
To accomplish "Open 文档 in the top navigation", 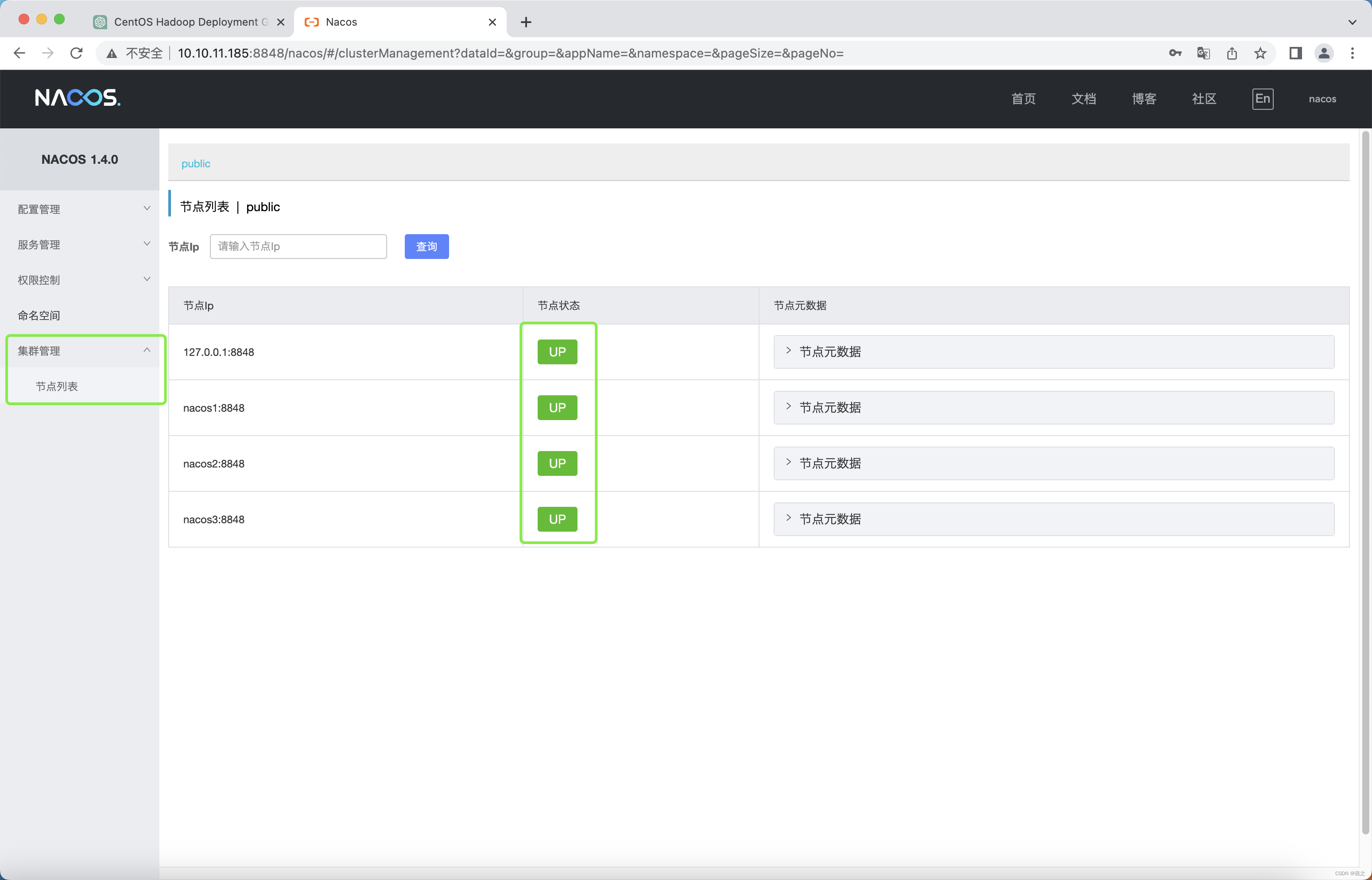I will tap(1083, 99).
